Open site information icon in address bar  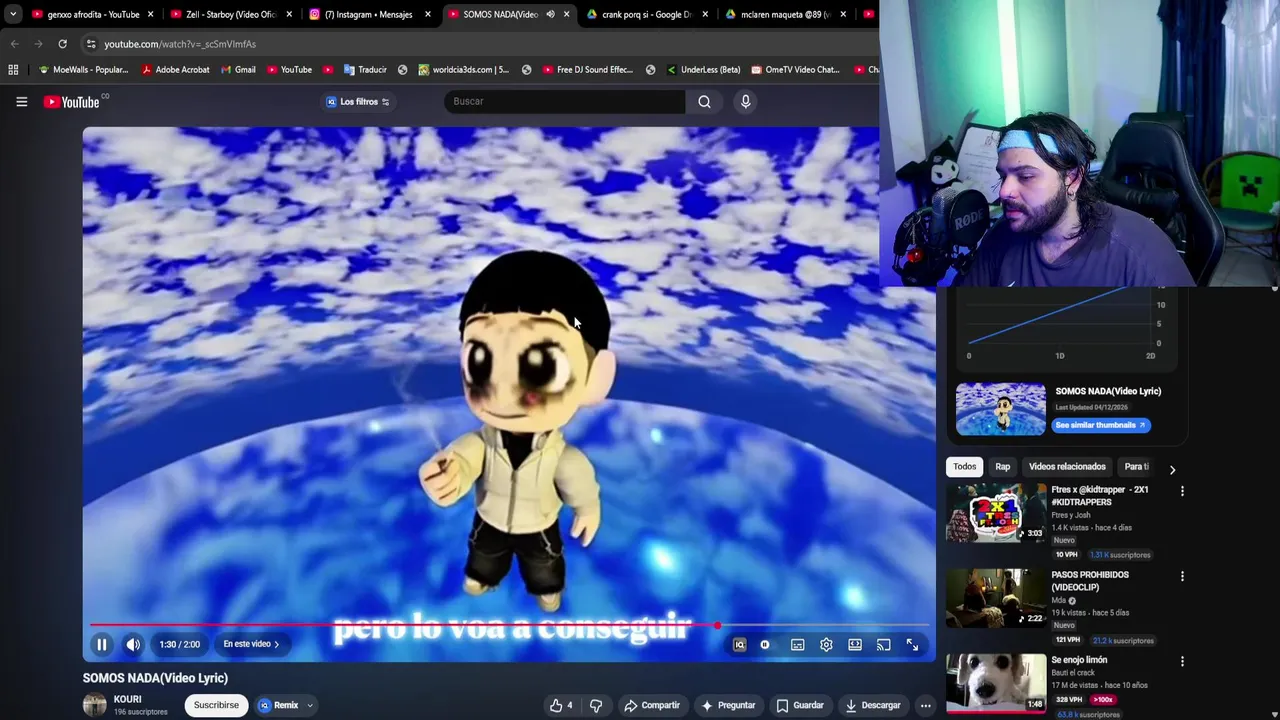click(90, 44)
